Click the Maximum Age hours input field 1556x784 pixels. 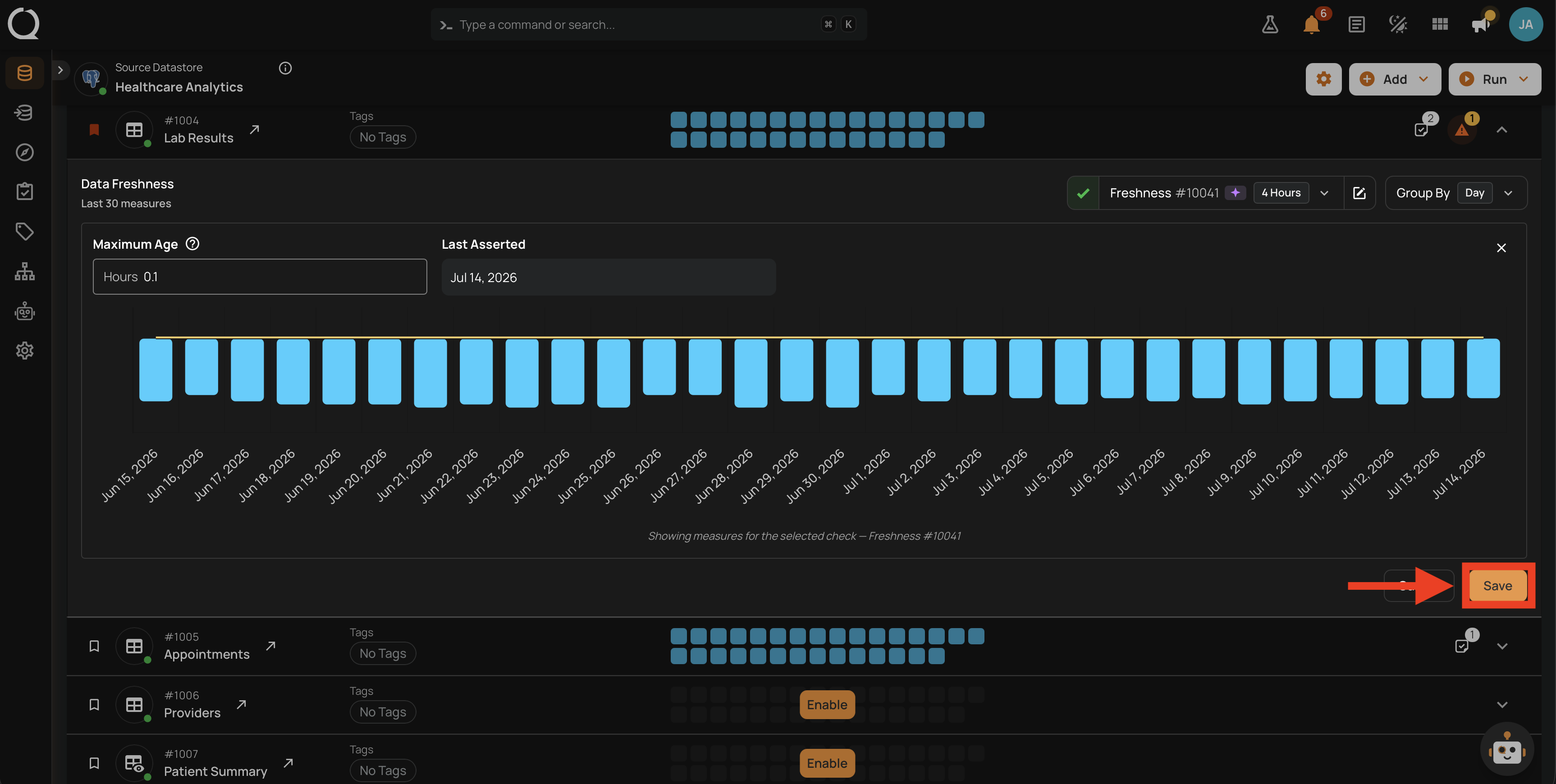[260, 277]
